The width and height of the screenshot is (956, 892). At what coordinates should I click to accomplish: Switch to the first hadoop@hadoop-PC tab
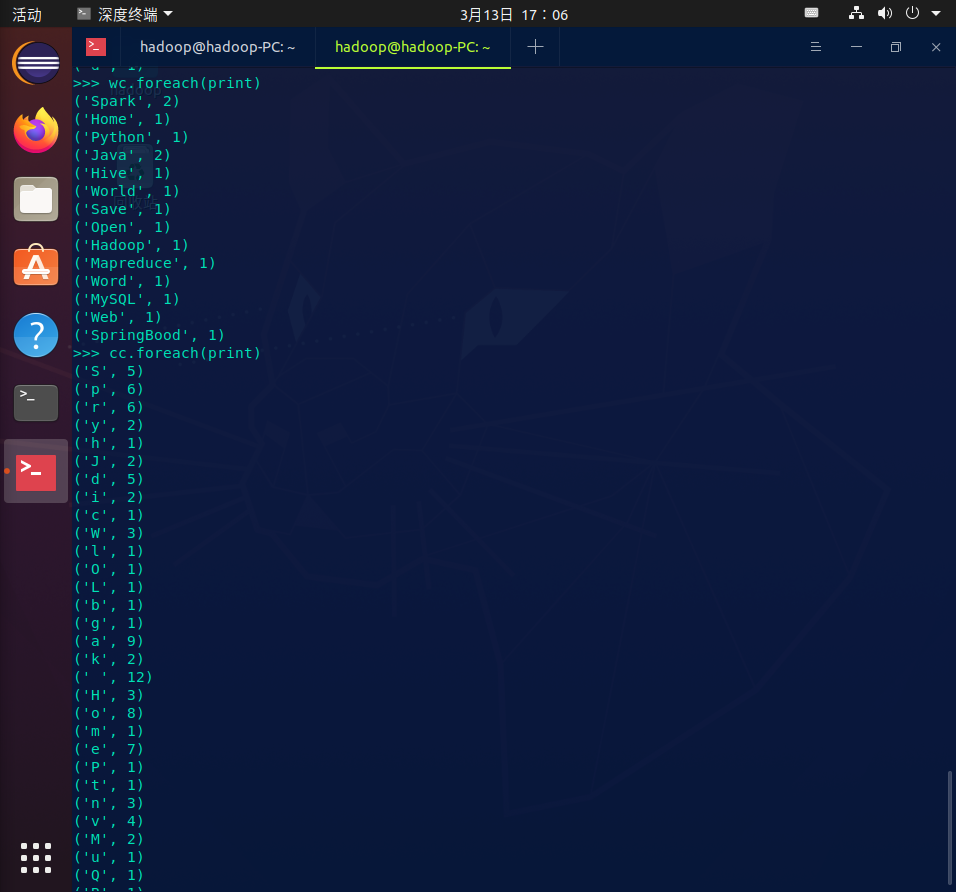218,47
